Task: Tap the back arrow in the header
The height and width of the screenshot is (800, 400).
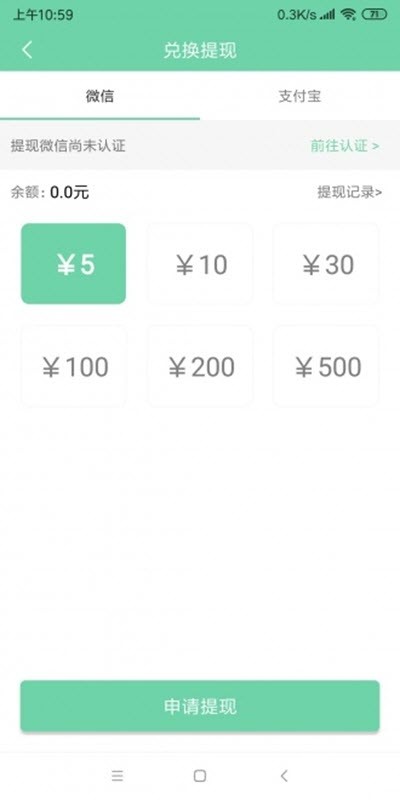Action: (27, 50)
